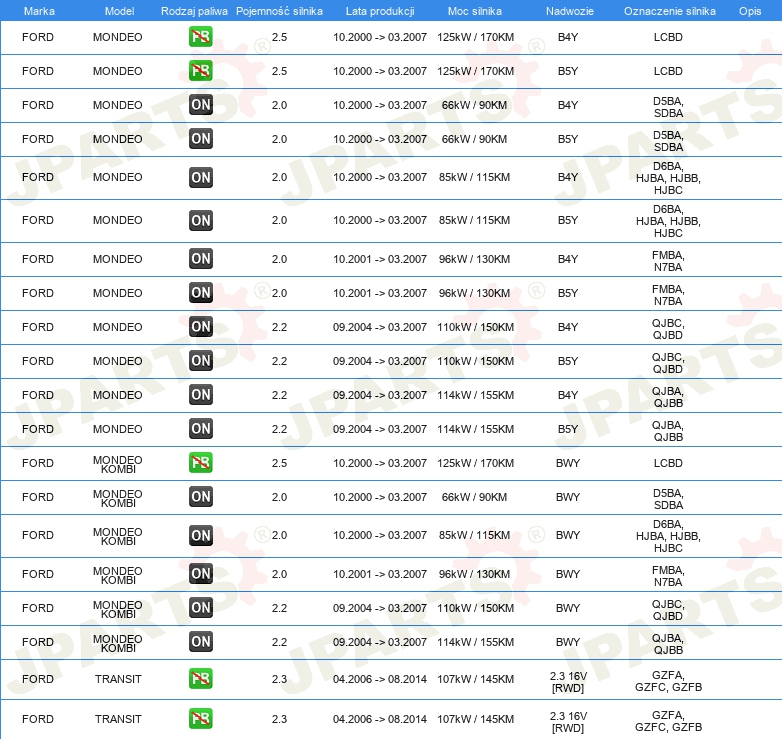
Task: Click the Pojemność silnika column header
Action: point(279,11)
